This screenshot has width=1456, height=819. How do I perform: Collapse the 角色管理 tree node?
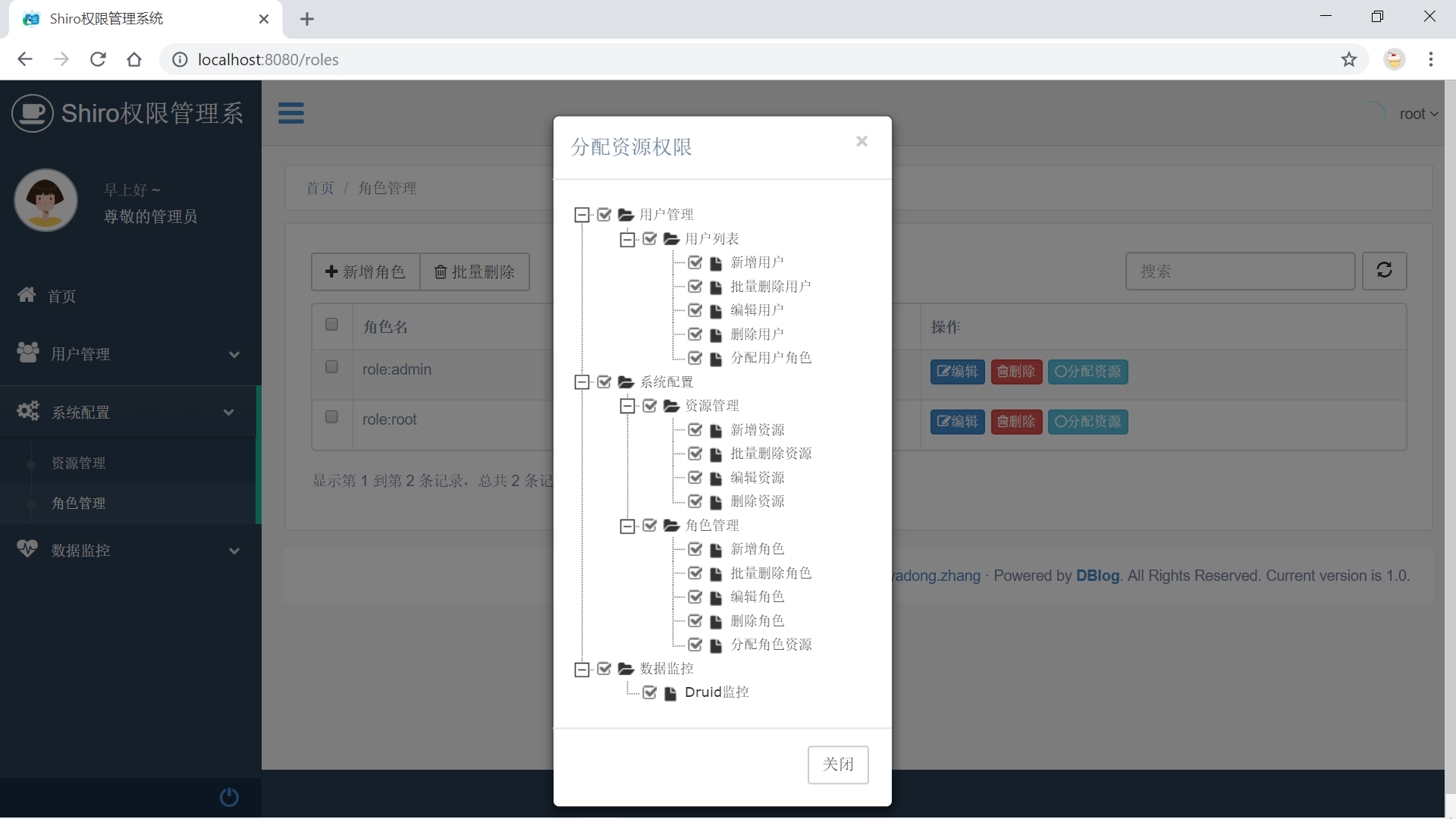[627, 526]
